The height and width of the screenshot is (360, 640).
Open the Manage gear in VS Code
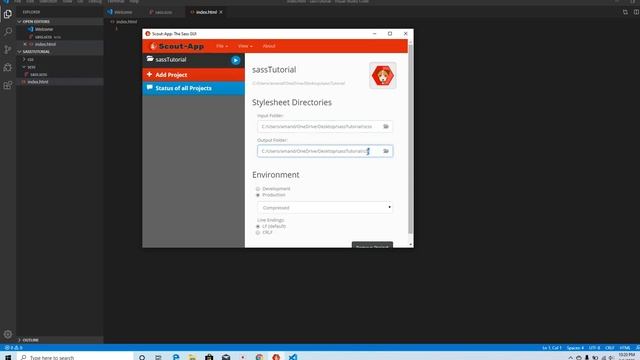click(x=8, y=334)
